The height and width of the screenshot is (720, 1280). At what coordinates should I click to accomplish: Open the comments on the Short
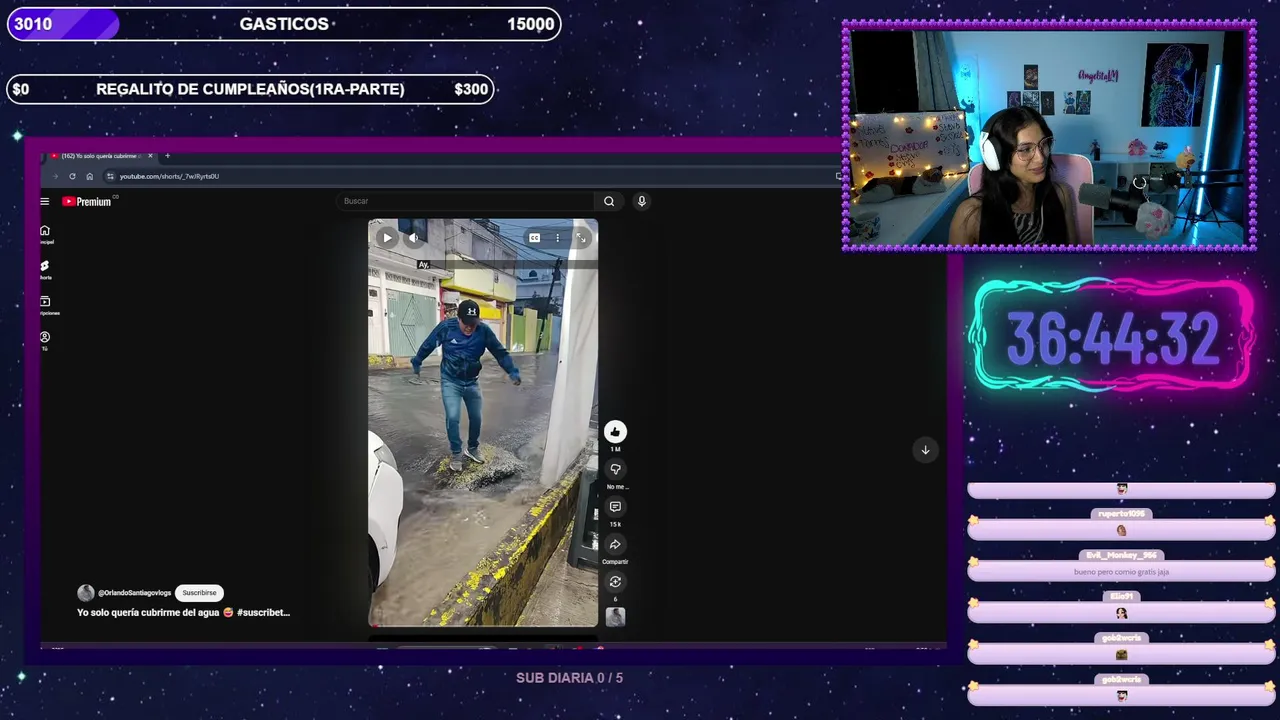point(615,507)
